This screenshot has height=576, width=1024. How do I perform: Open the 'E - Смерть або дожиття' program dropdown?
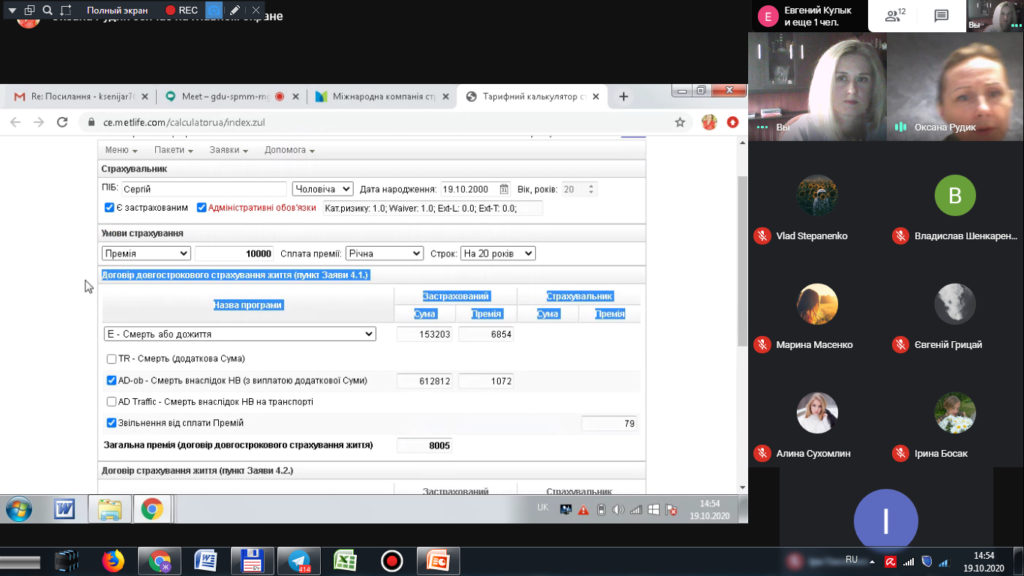[x=240, y=334]
